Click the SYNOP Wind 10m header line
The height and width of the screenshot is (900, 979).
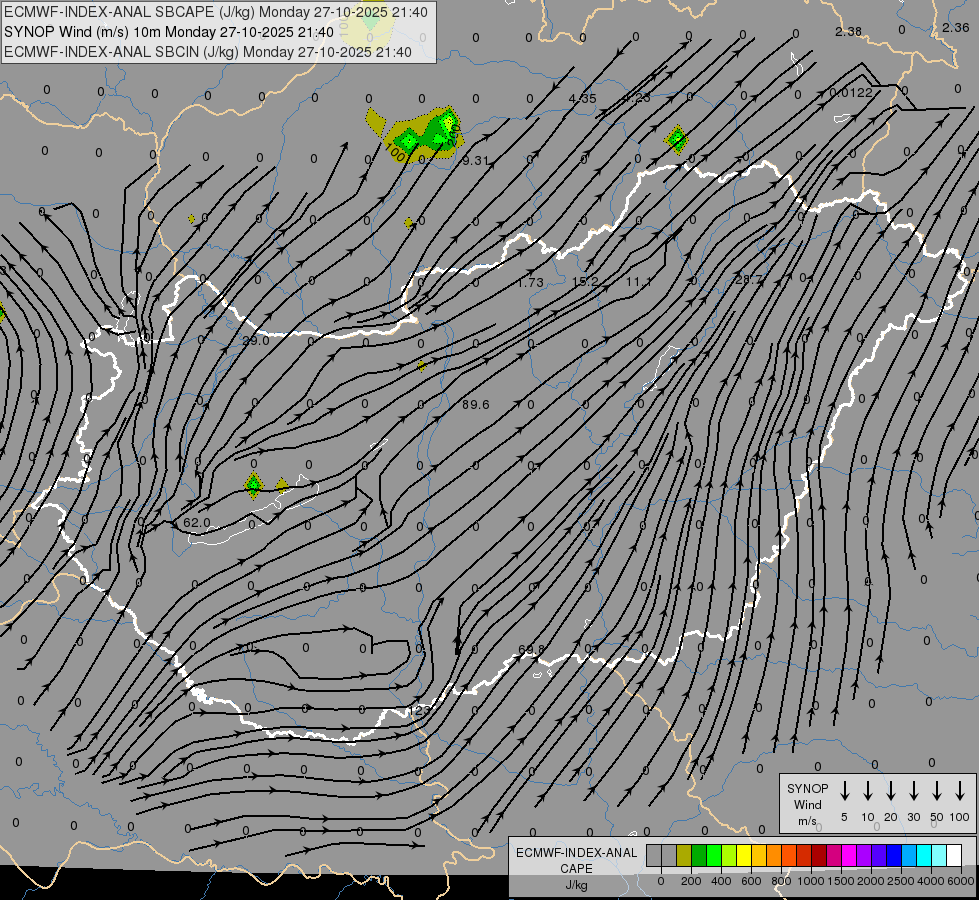tap(169, 32)
